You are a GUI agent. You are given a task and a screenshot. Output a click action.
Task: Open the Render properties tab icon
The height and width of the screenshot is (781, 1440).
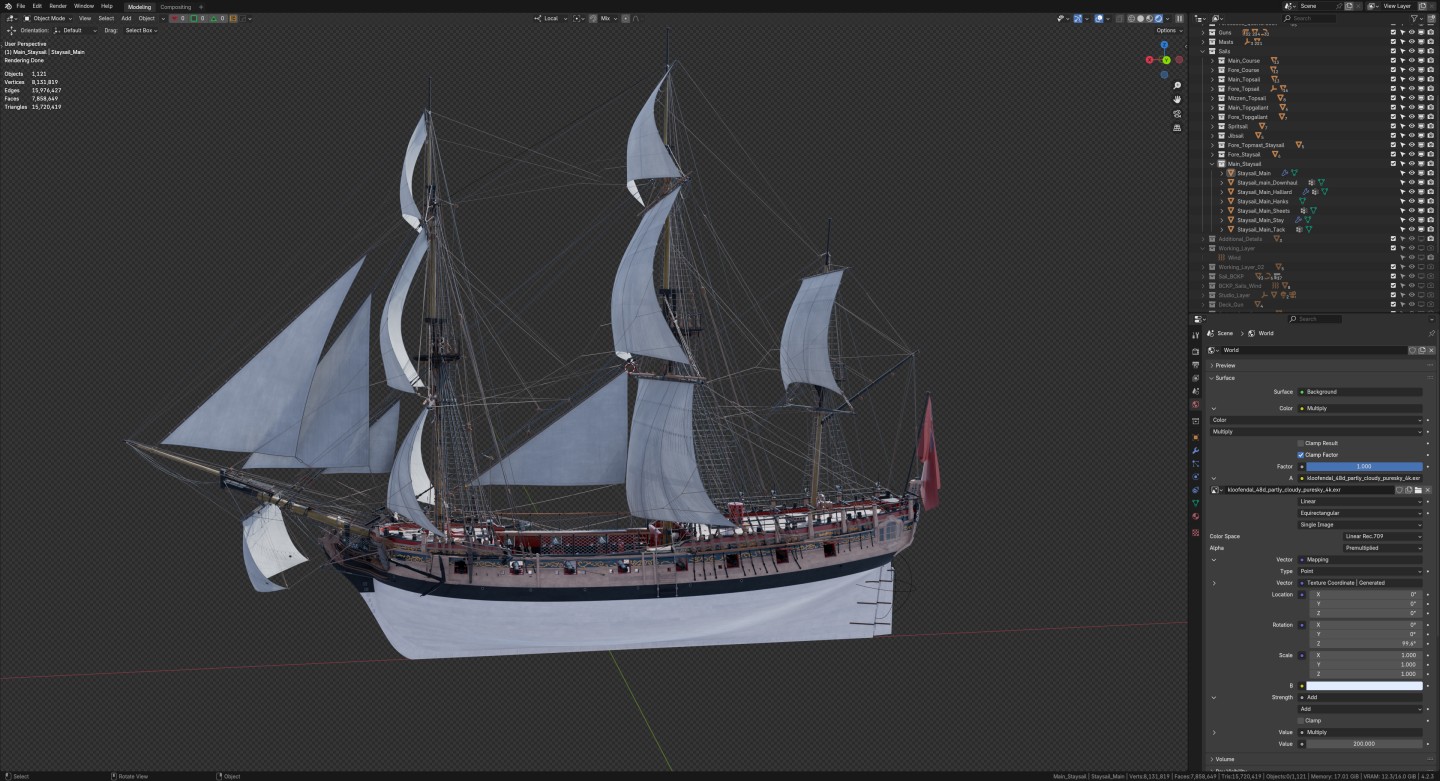pyautogui.click(x=1195, y=352)
